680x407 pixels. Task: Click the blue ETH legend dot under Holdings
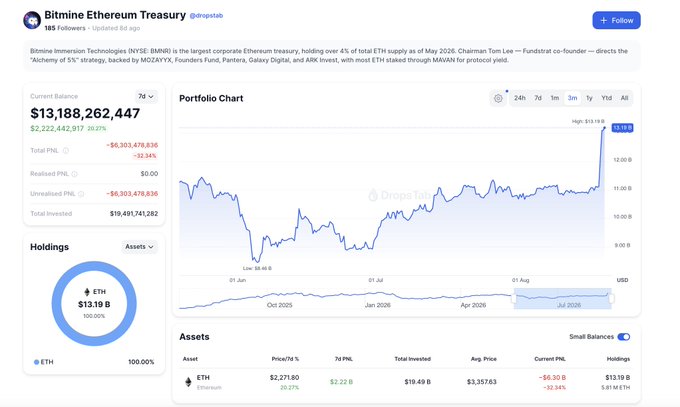36,362
